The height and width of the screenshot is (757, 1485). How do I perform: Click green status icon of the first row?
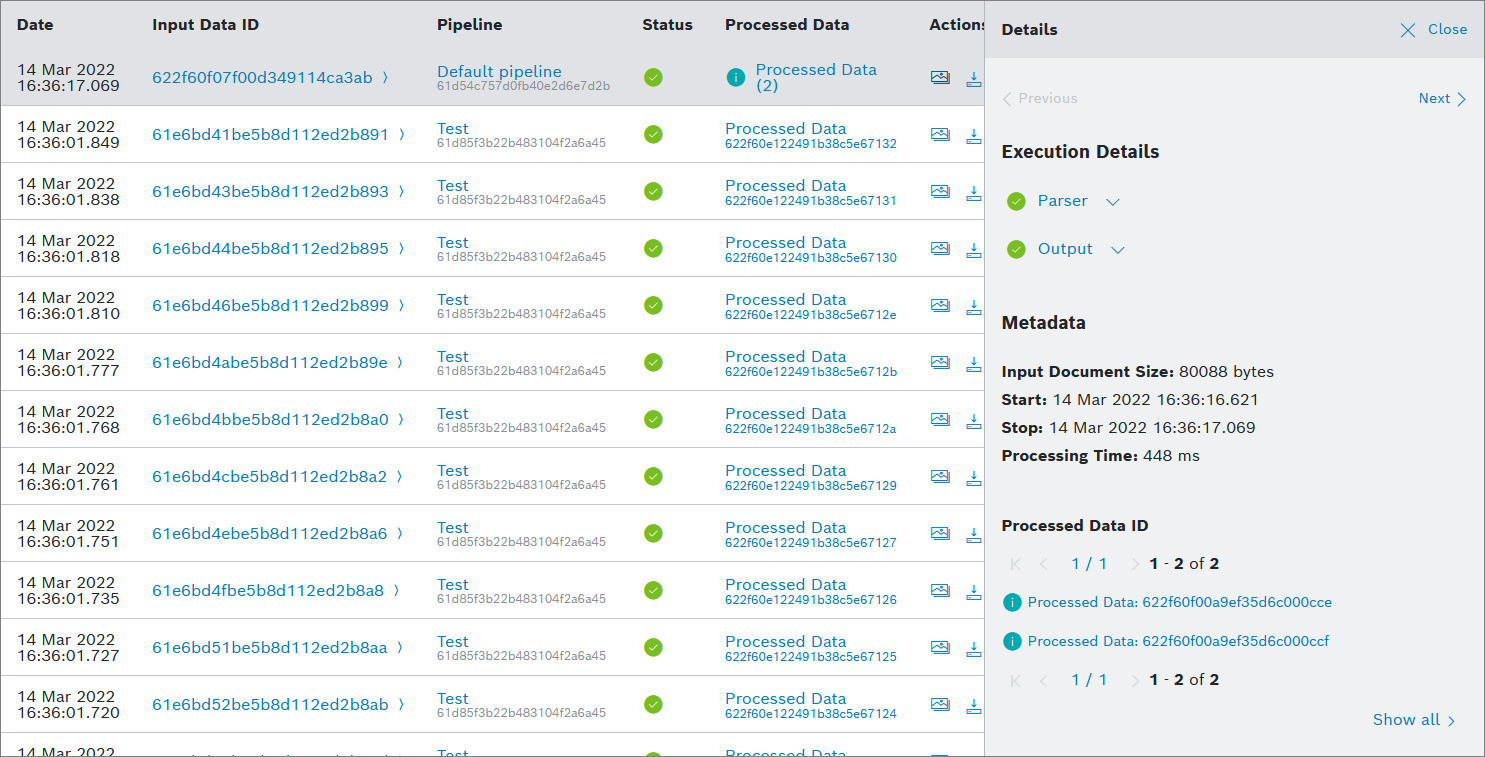tap(653, 78)
